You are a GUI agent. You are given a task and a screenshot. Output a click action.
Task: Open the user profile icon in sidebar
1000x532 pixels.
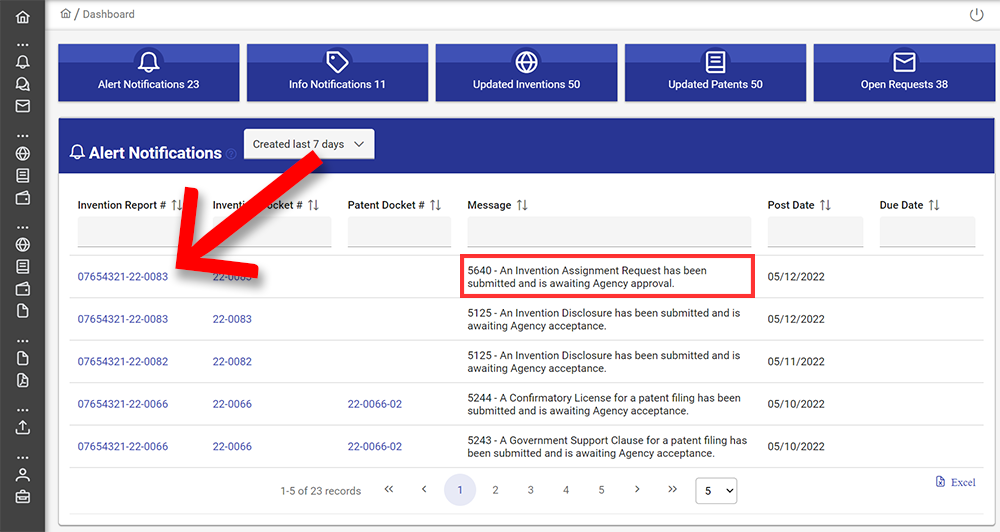coord(22,475)
